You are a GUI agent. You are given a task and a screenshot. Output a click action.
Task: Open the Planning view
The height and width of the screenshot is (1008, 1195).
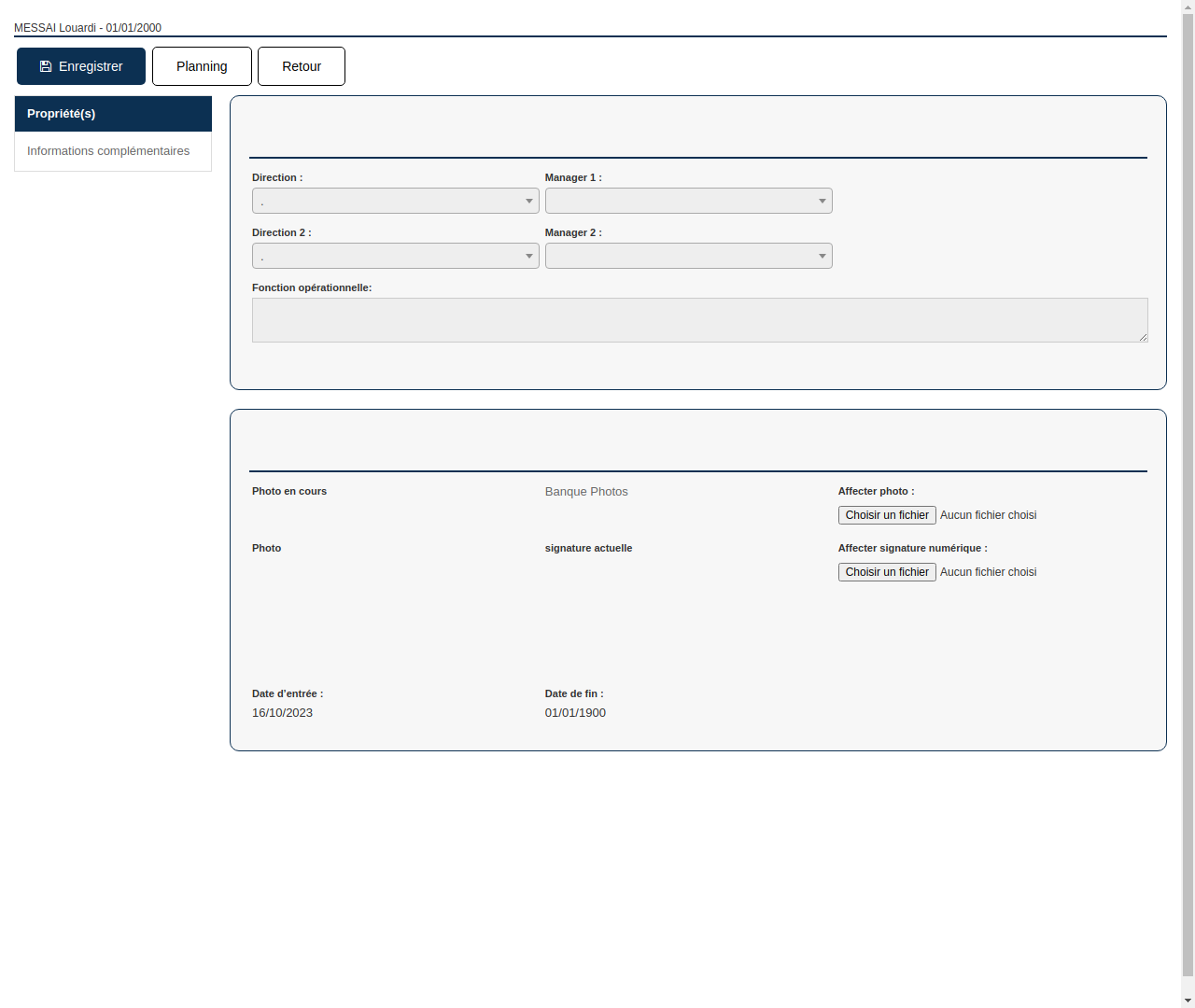point(202,65)
